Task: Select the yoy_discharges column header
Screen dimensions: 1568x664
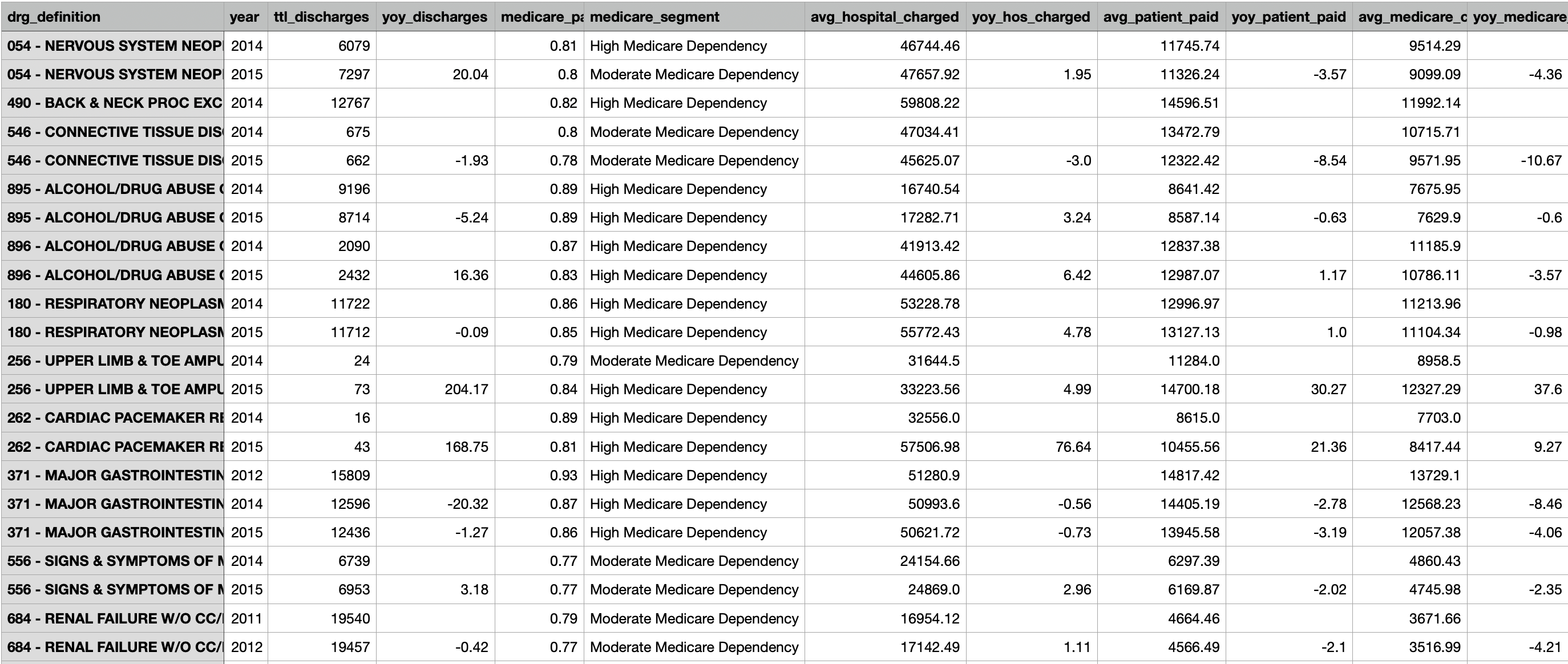Action: coord(434,17)
